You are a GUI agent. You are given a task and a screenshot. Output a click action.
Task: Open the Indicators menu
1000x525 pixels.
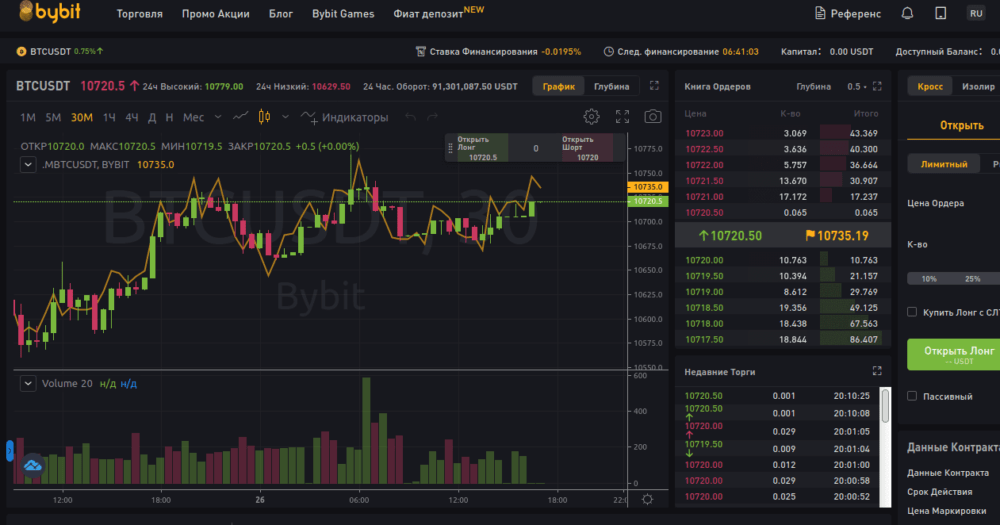click(x=344, y=117)
